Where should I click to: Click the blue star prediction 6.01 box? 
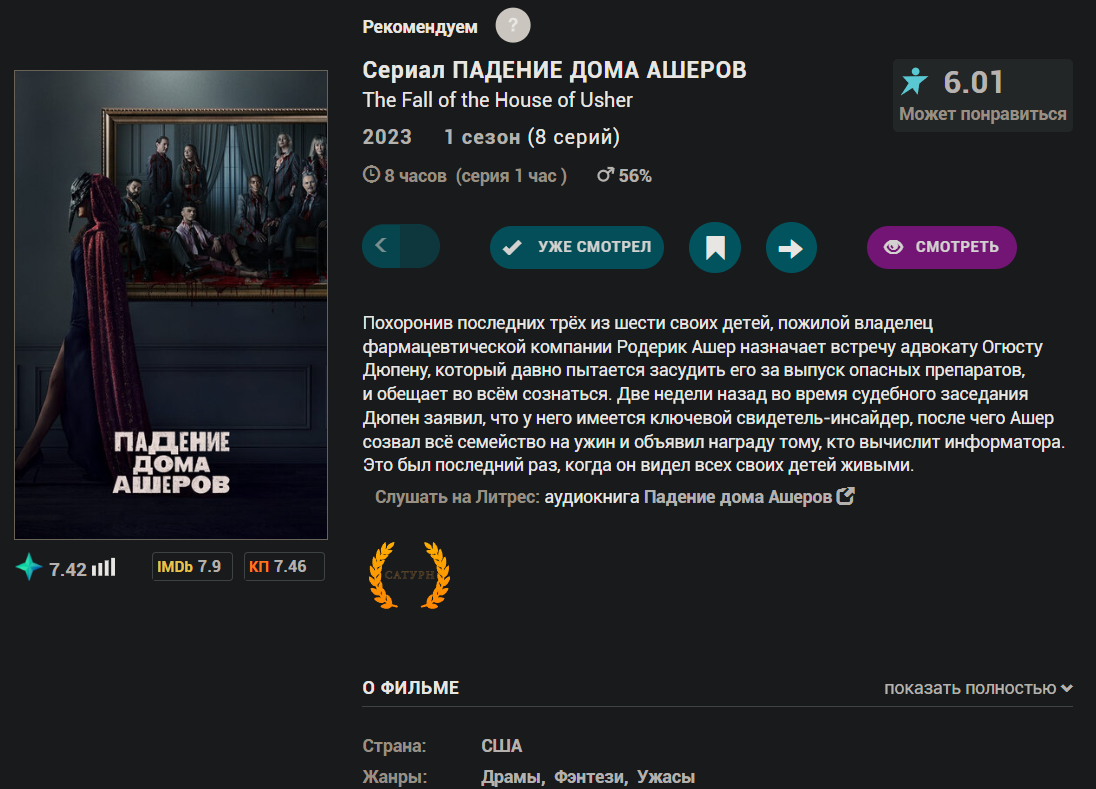point(983,96)
